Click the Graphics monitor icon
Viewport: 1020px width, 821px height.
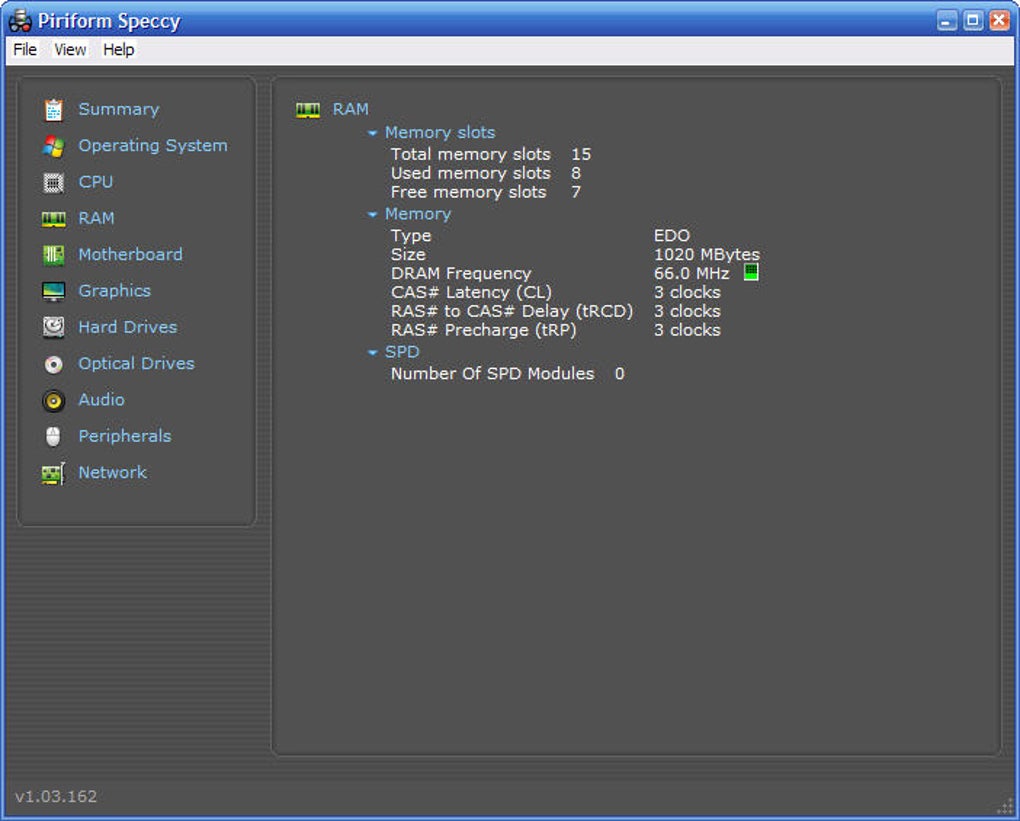[x=53, y=291]
